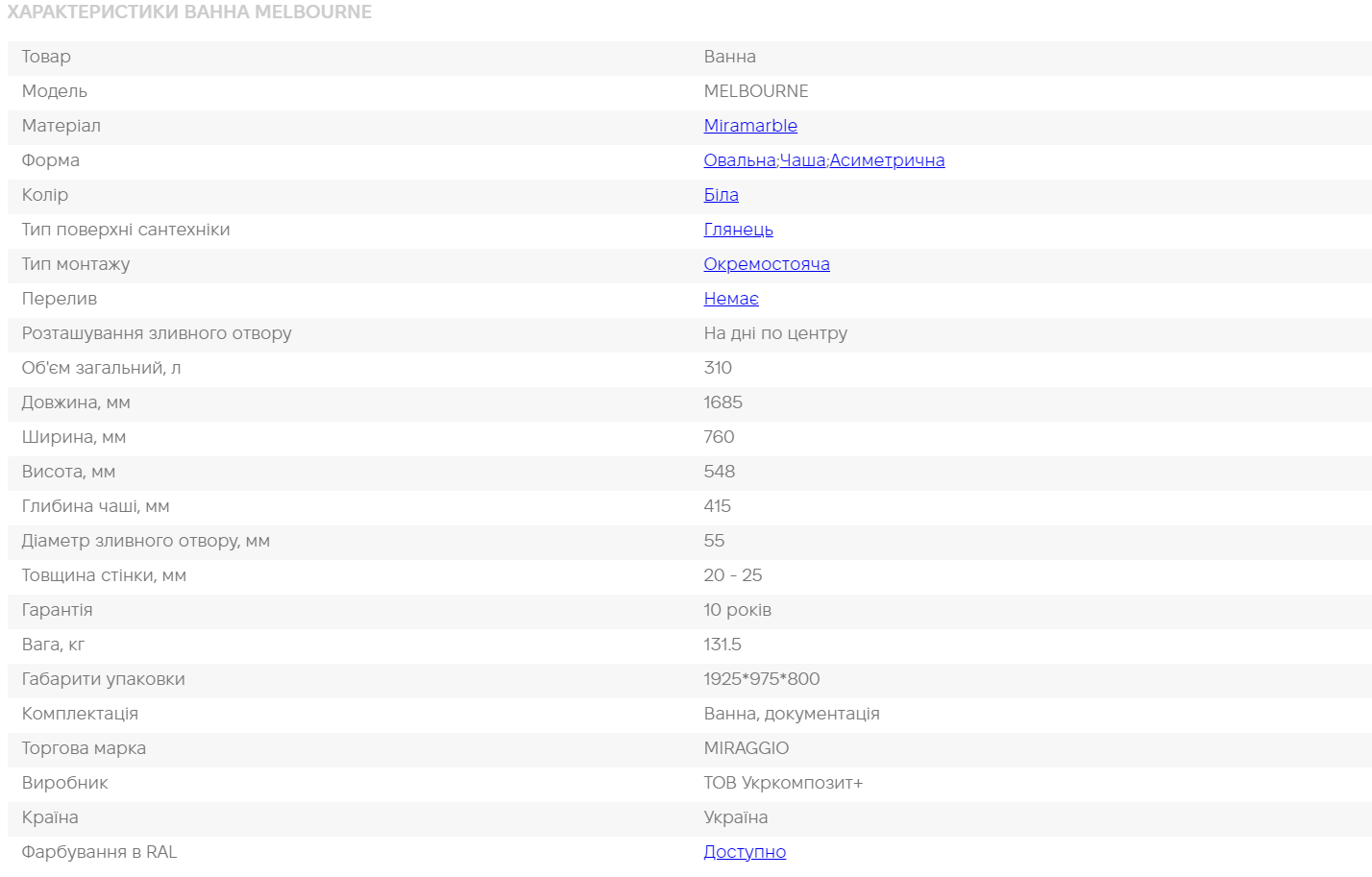Click the Немає overflow link
This screenshot has height=877, width=1372.
point(730,299)
